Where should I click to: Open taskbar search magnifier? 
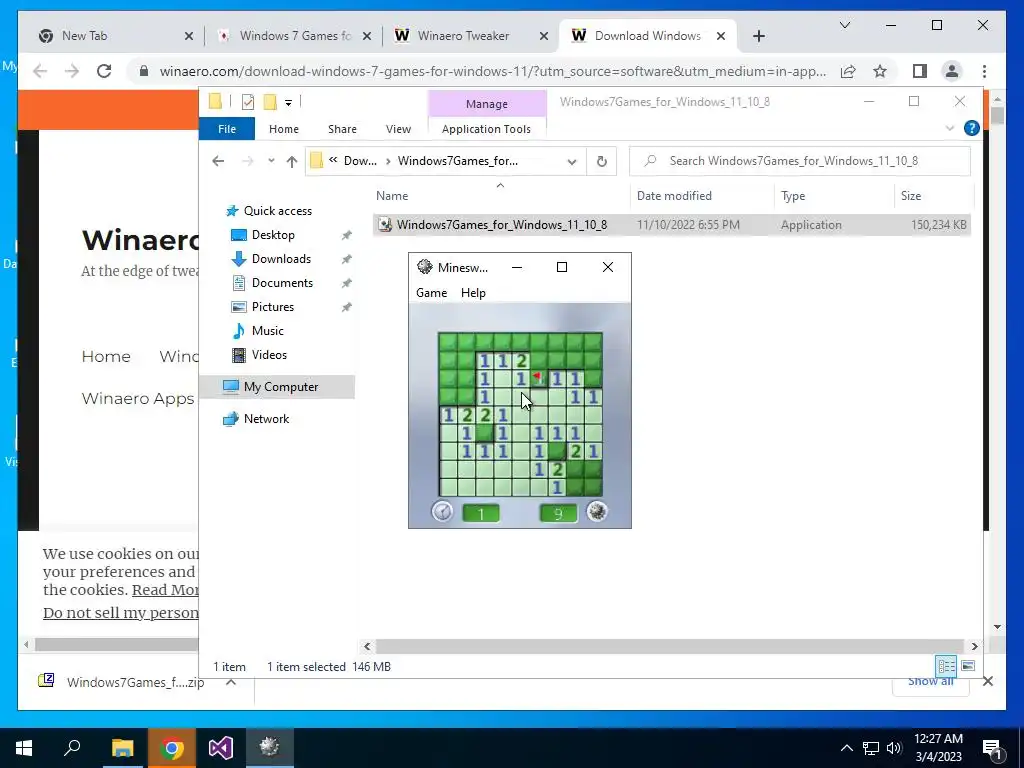point(72,748)
